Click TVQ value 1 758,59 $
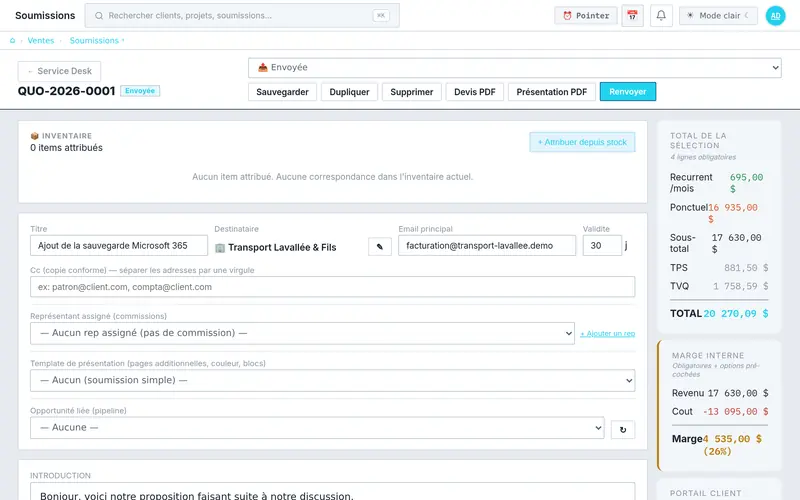Viewport: 800px width, 500px height. click(x=741, y=286)
